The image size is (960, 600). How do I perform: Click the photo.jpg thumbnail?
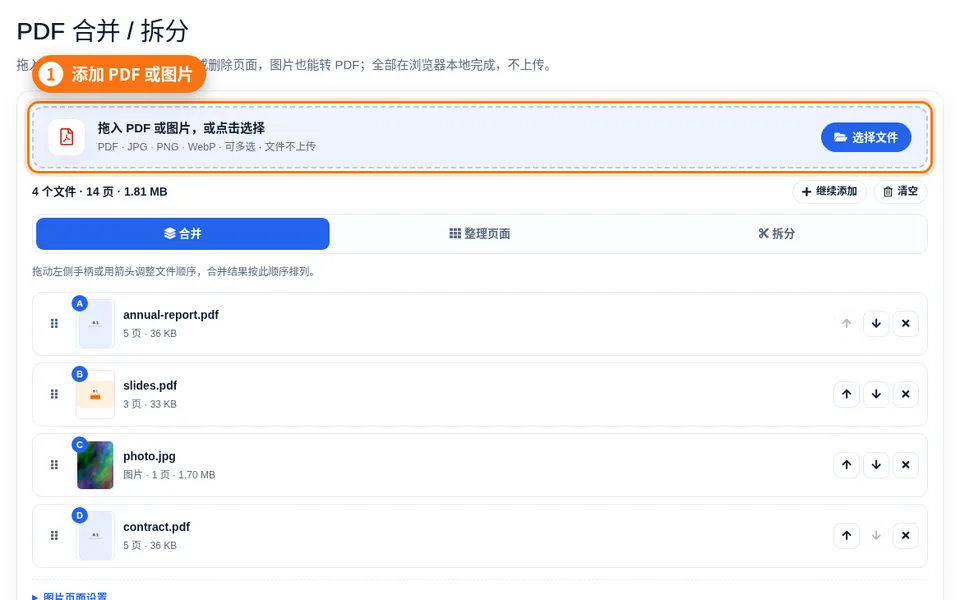pyautogui.click(x=96, y=465)
